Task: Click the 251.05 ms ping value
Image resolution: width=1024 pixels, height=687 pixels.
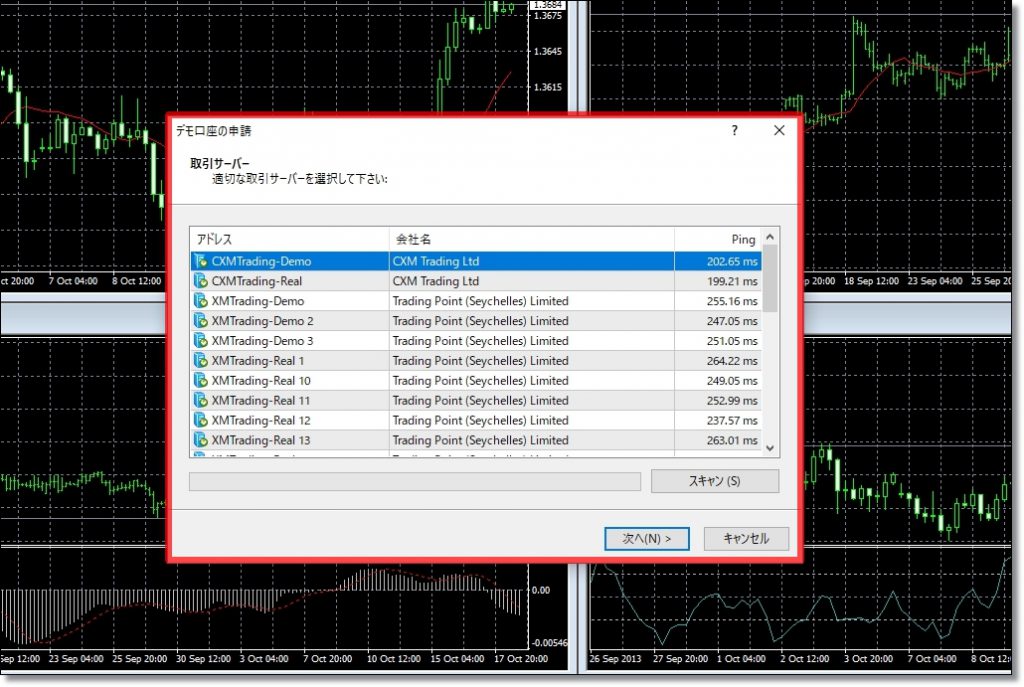Action: pyautogui.click(x=732, y=340)
